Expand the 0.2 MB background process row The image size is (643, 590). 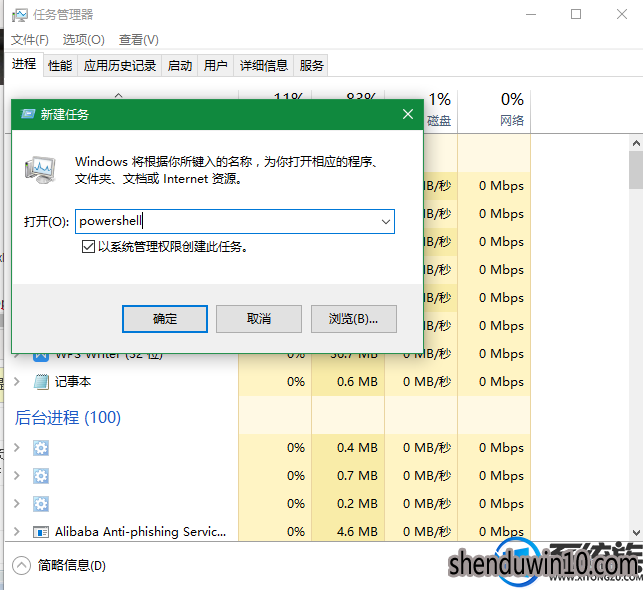[17, 503]
